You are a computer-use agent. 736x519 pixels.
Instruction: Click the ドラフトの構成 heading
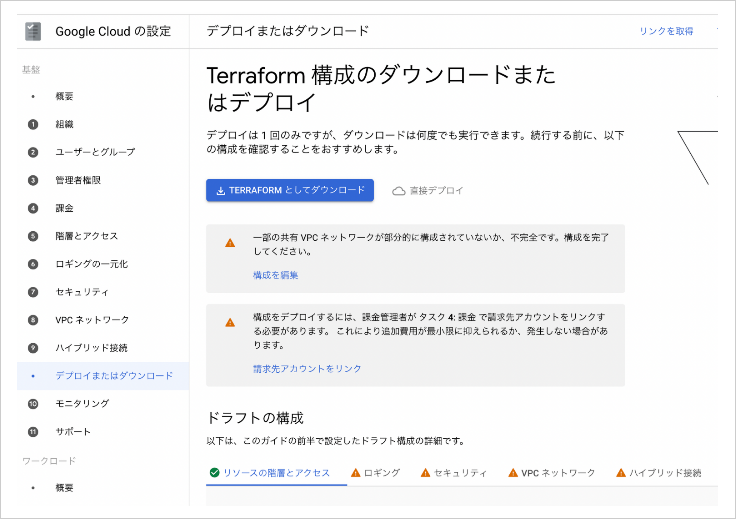pyautogui.click(x=255, y=418)
